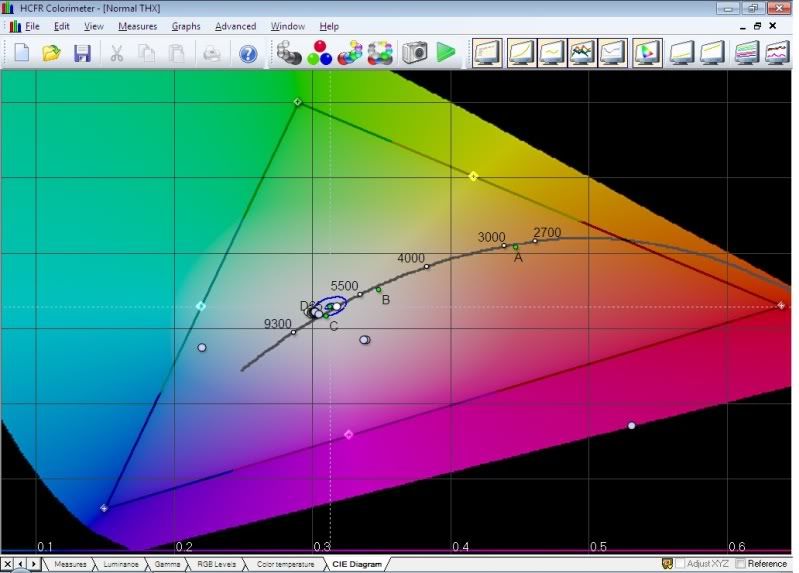799x573 pixels.
Task: Click the Copy icon in the toolbar
Action: [147, 53]
